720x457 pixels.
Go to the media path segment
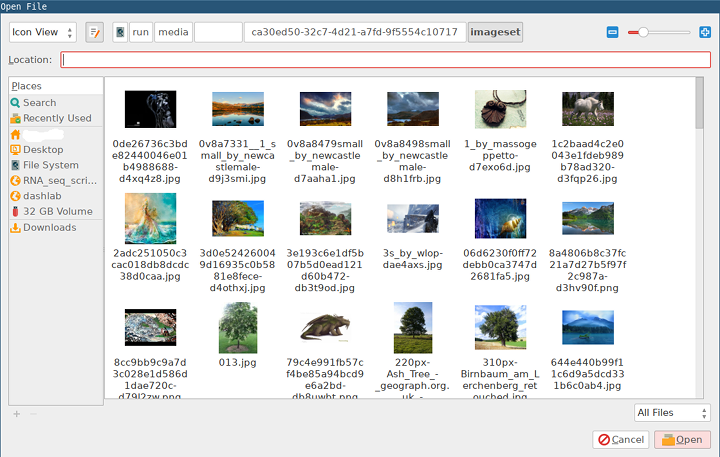click(x=173, y=32)
